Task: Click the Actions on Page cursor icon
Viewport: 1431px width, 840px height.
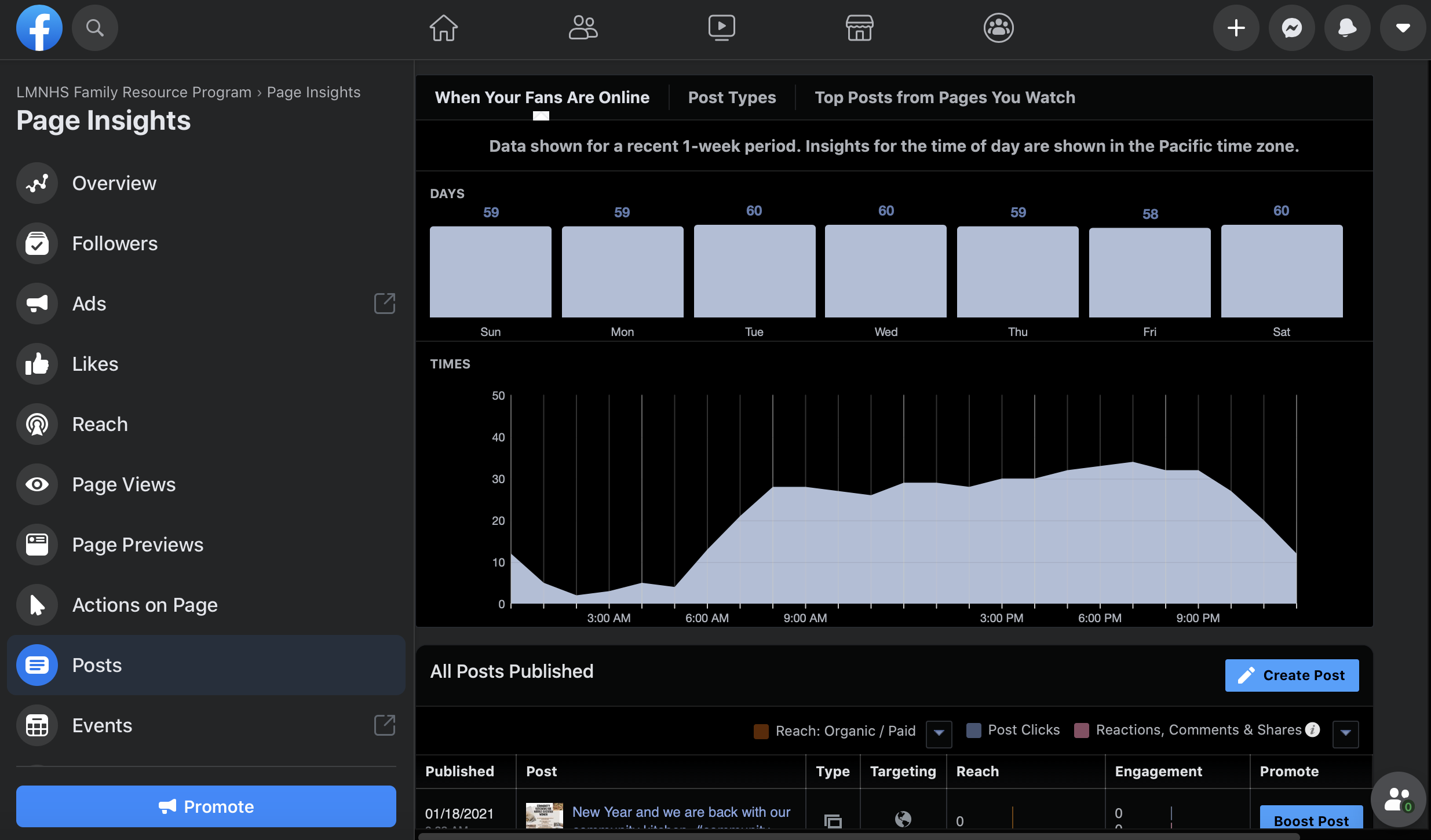Action: pyautogui.click(x=37, y=605)
